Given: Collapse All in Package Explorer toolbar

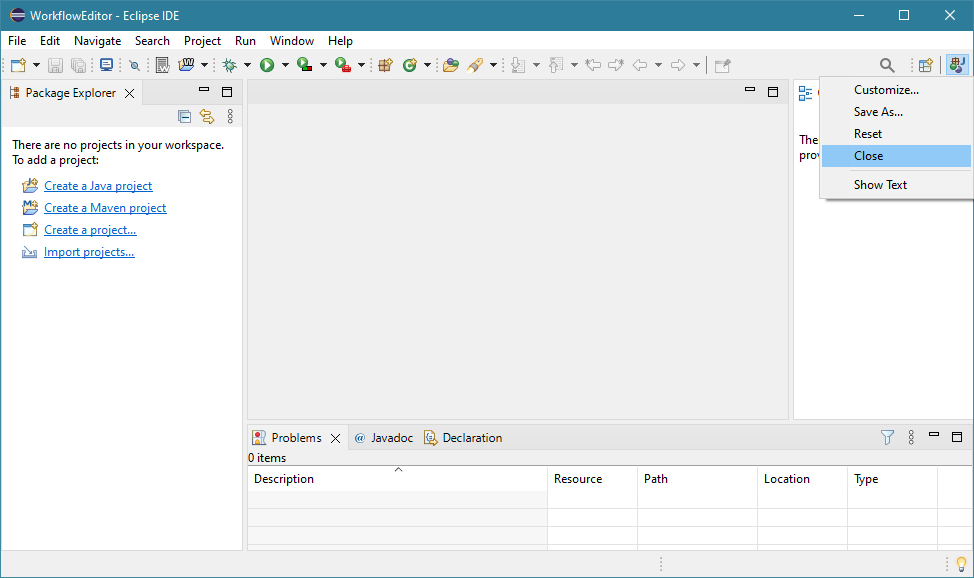Looking at the screenshot, I should [x=185, y=116].
